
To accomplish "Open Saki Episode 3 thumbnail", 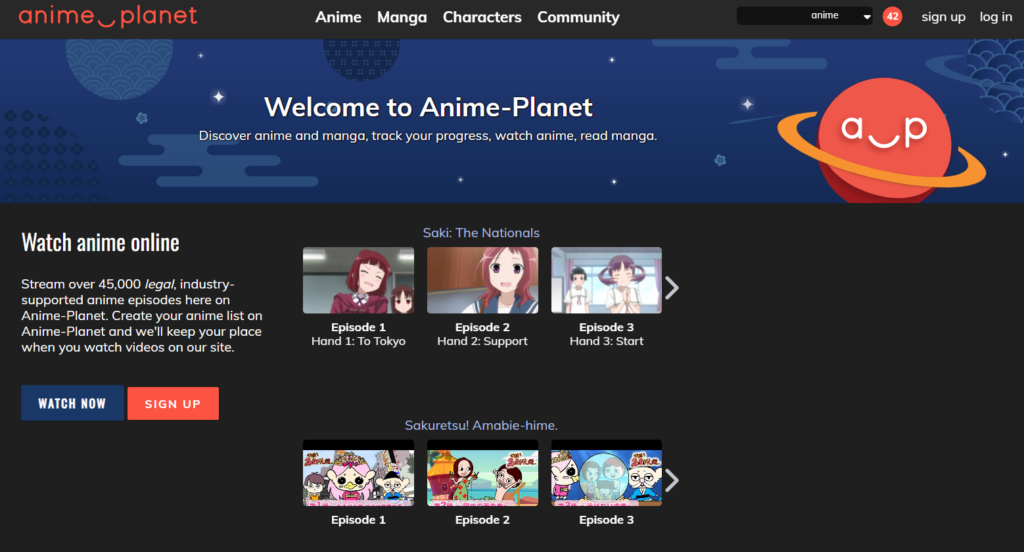I will pos(607,280).
